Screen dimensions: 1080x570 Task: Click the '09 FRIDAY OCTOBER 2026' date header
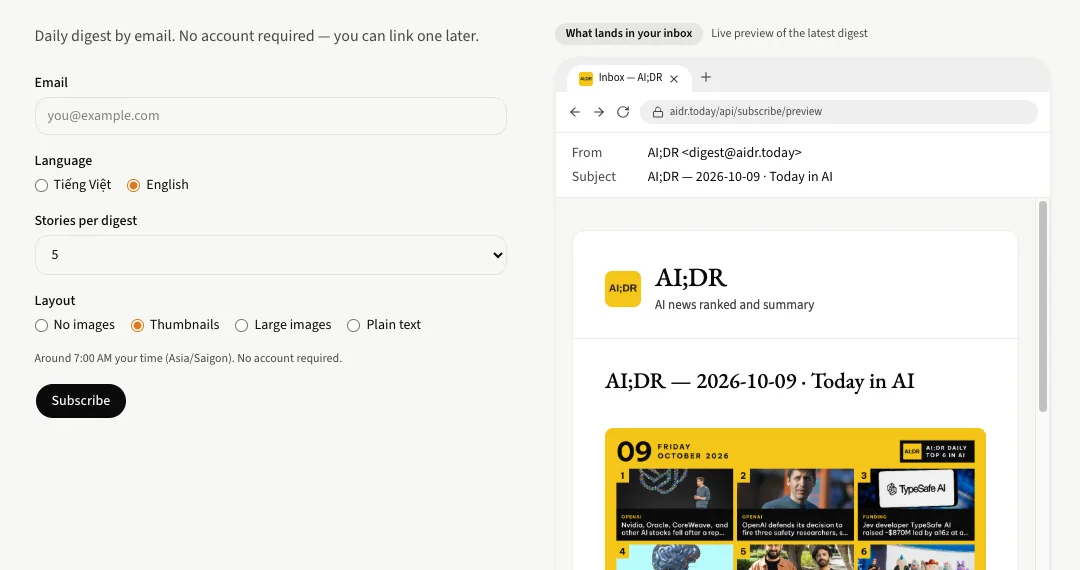click(672, 452)
